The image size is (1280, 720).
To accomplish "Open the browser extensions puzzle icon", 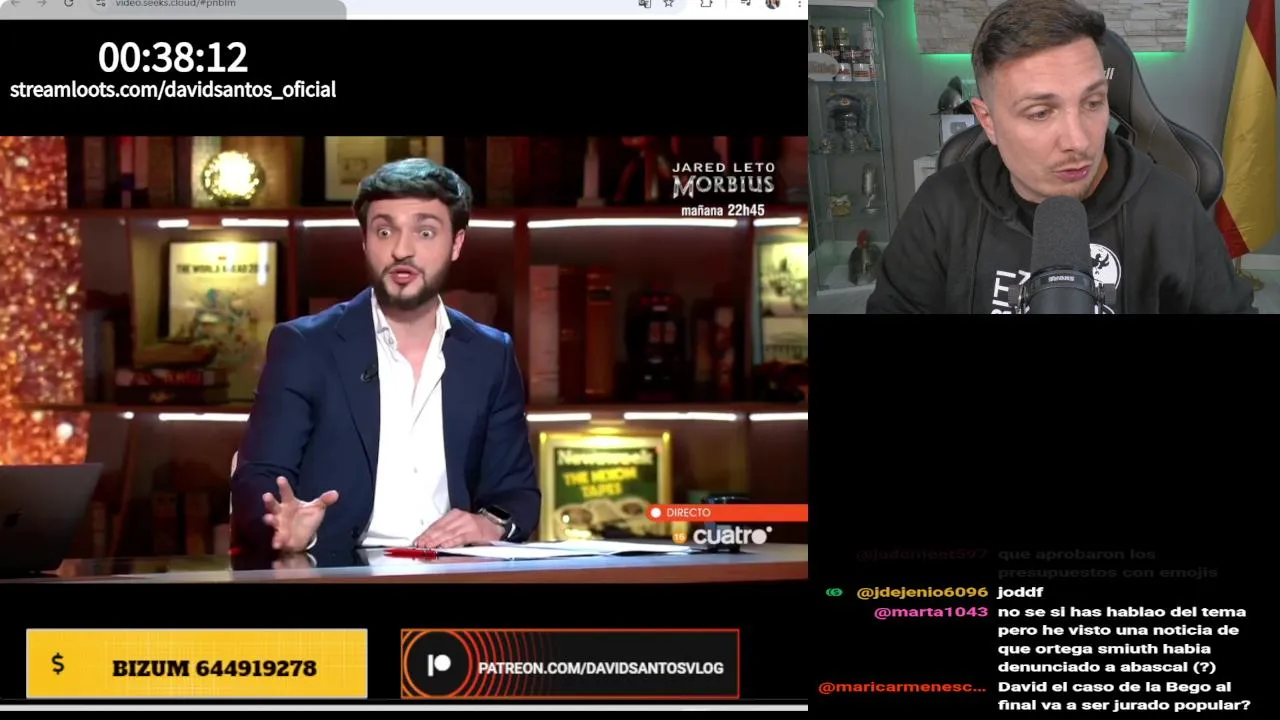I will pyautogui.click(x=707, y=4).
